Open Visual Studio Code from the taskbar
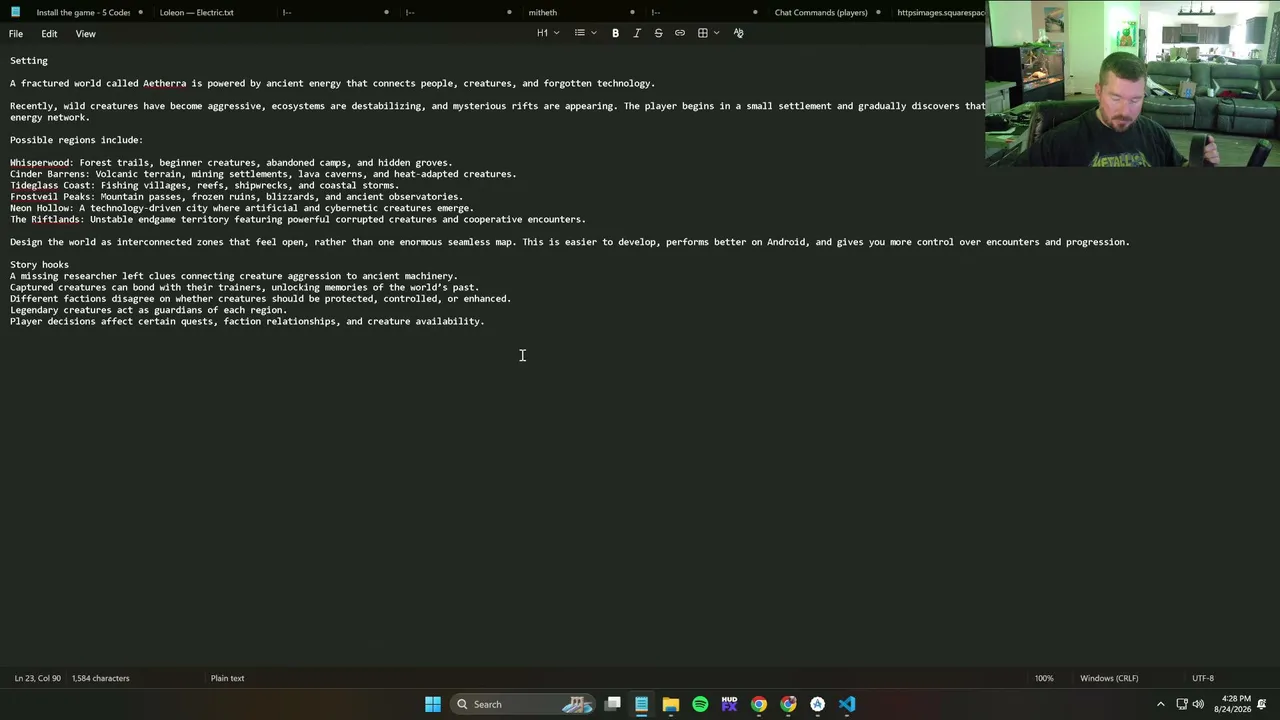 point(847,704)
